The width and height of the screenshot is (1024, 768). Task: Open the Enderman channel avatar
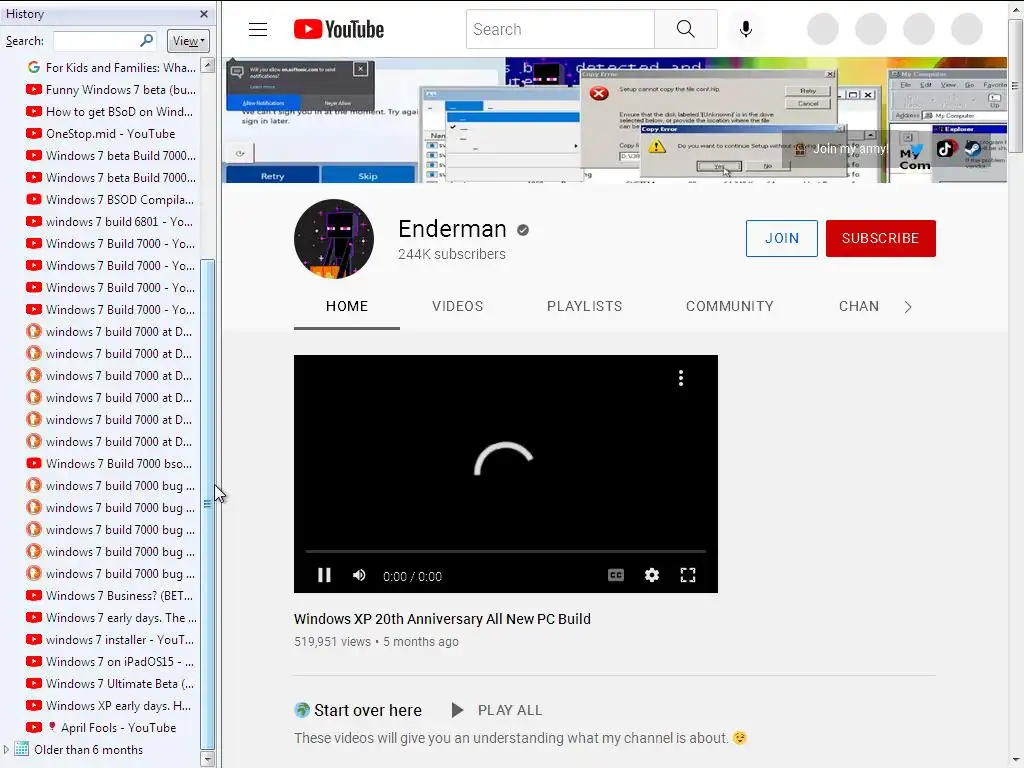pos(334,238)
